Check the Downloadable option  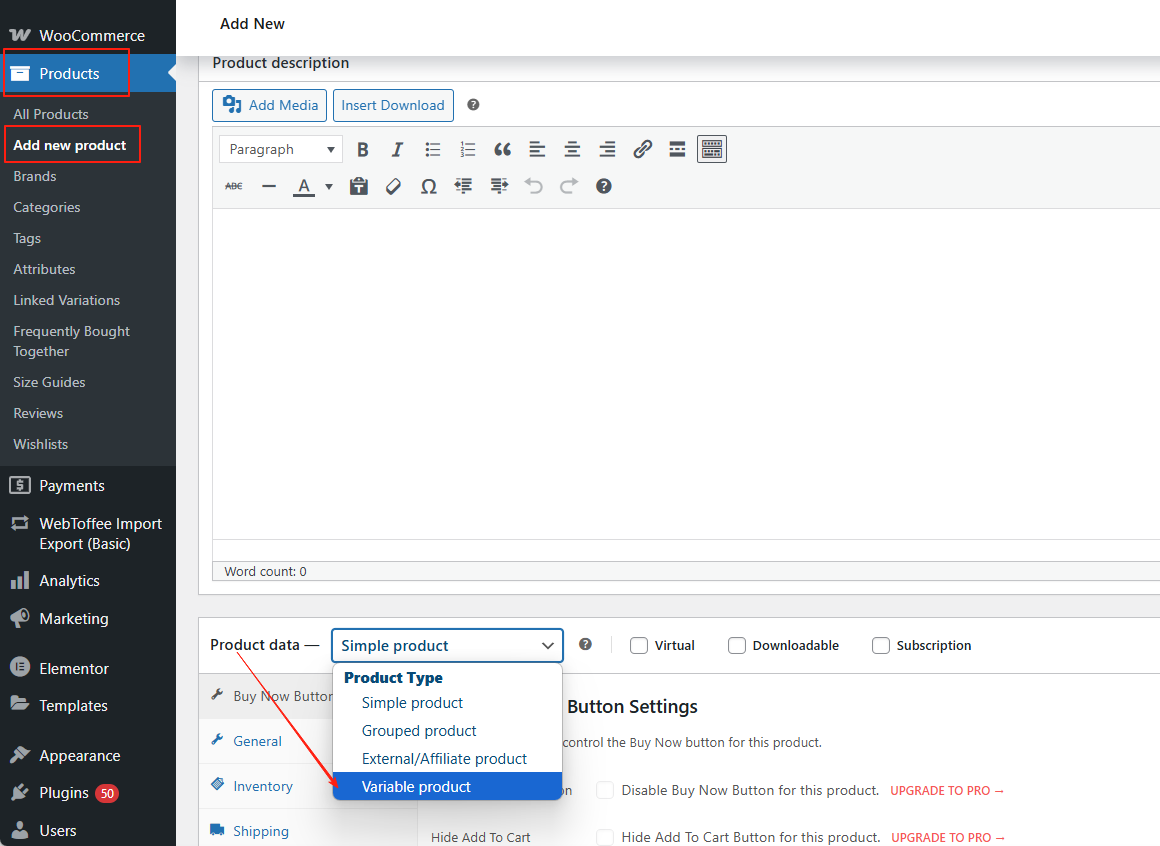point(737,646)
